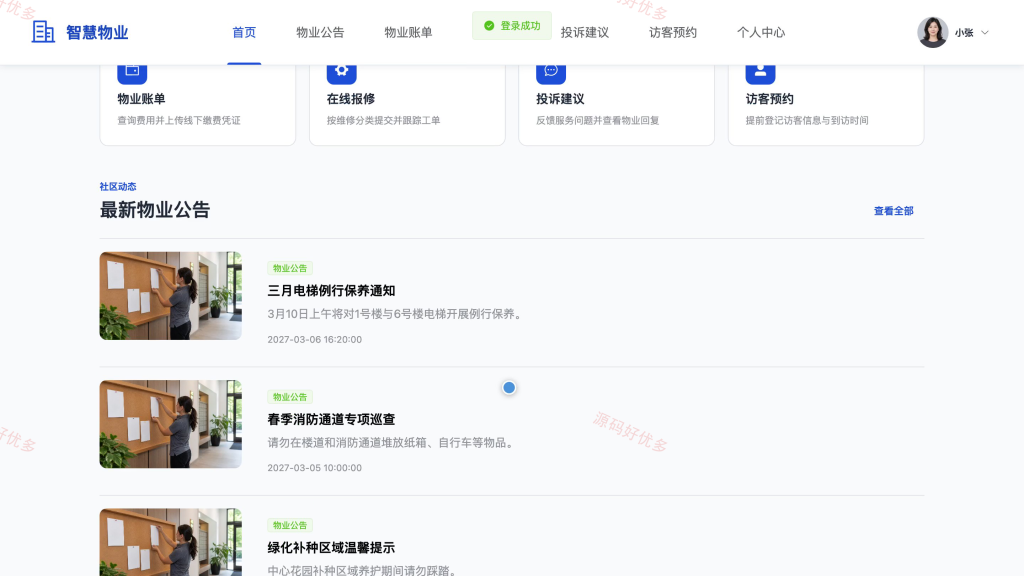Click 物业公告 tag on 春季消防 item
Image resolution: width=1024 pixels, height=576 pixels.
tap(290, 397)
